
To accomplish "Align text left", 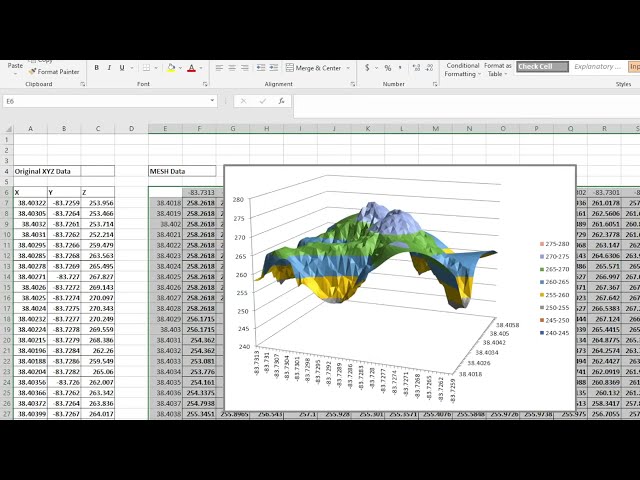I will coord(219,68).
